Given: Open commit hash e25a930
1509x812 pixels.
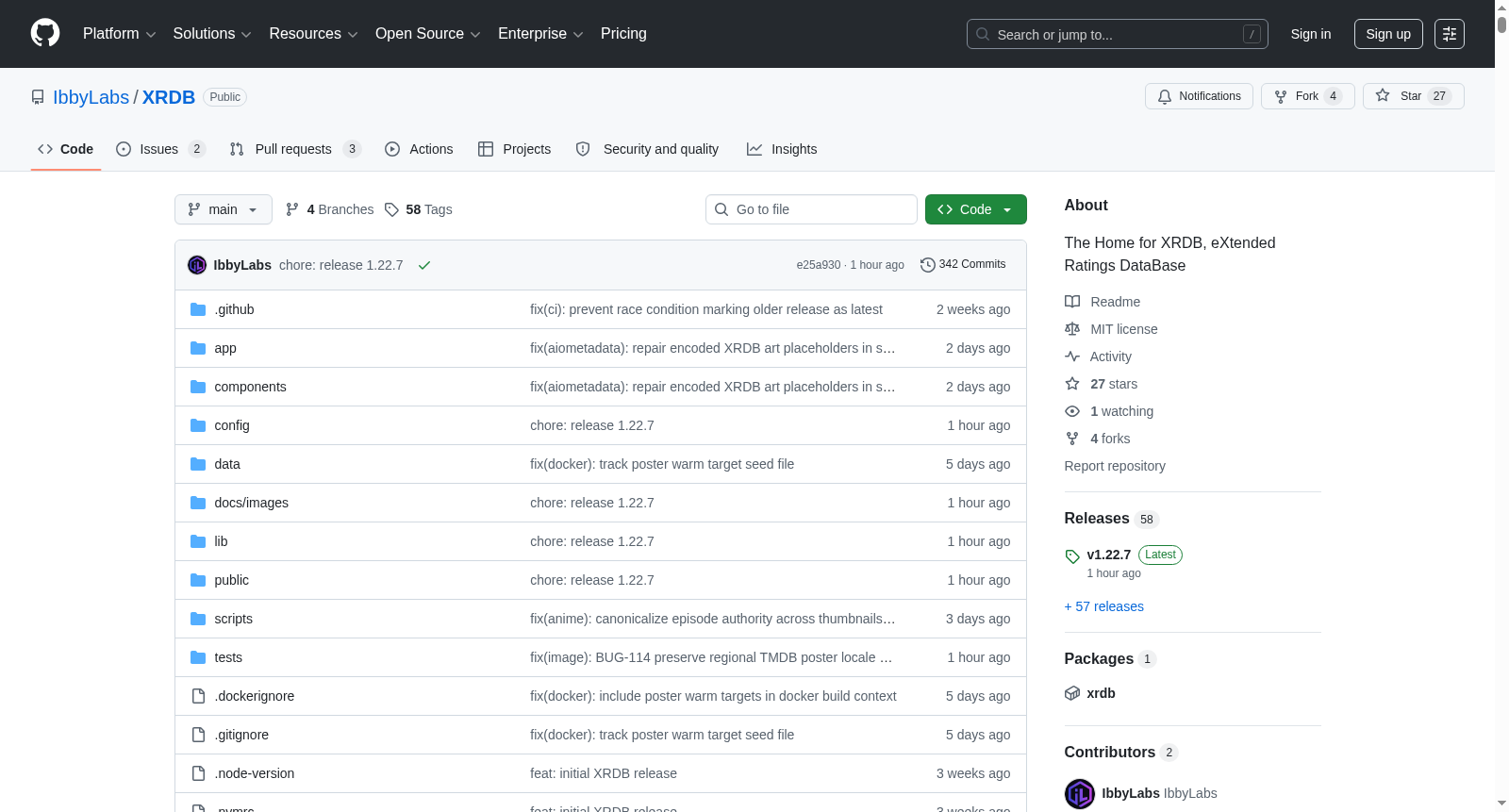Looking at the screenshot, I should 819,265.
